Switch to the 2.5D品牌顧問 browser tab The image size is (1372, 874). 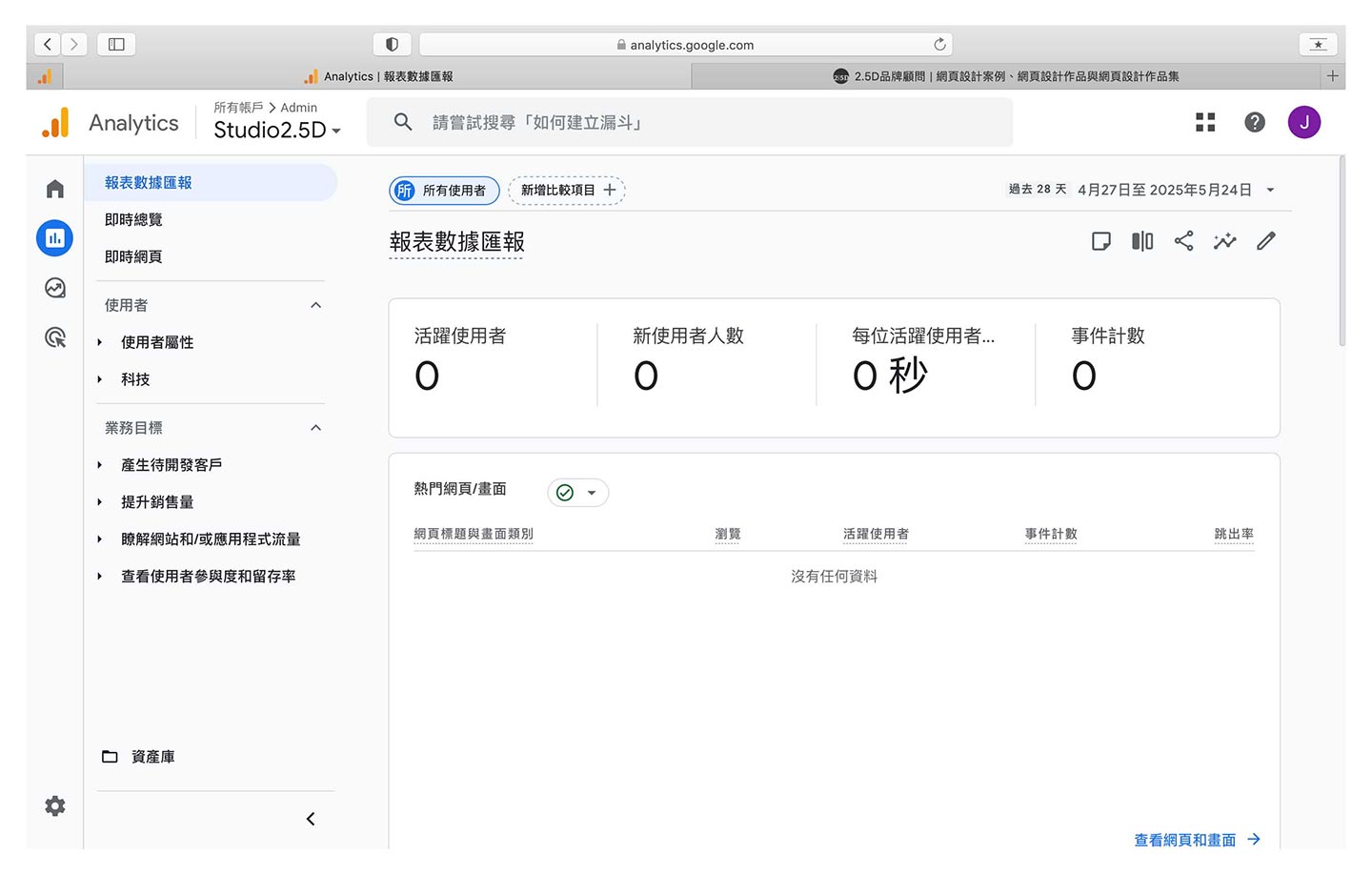point(1006,76)
